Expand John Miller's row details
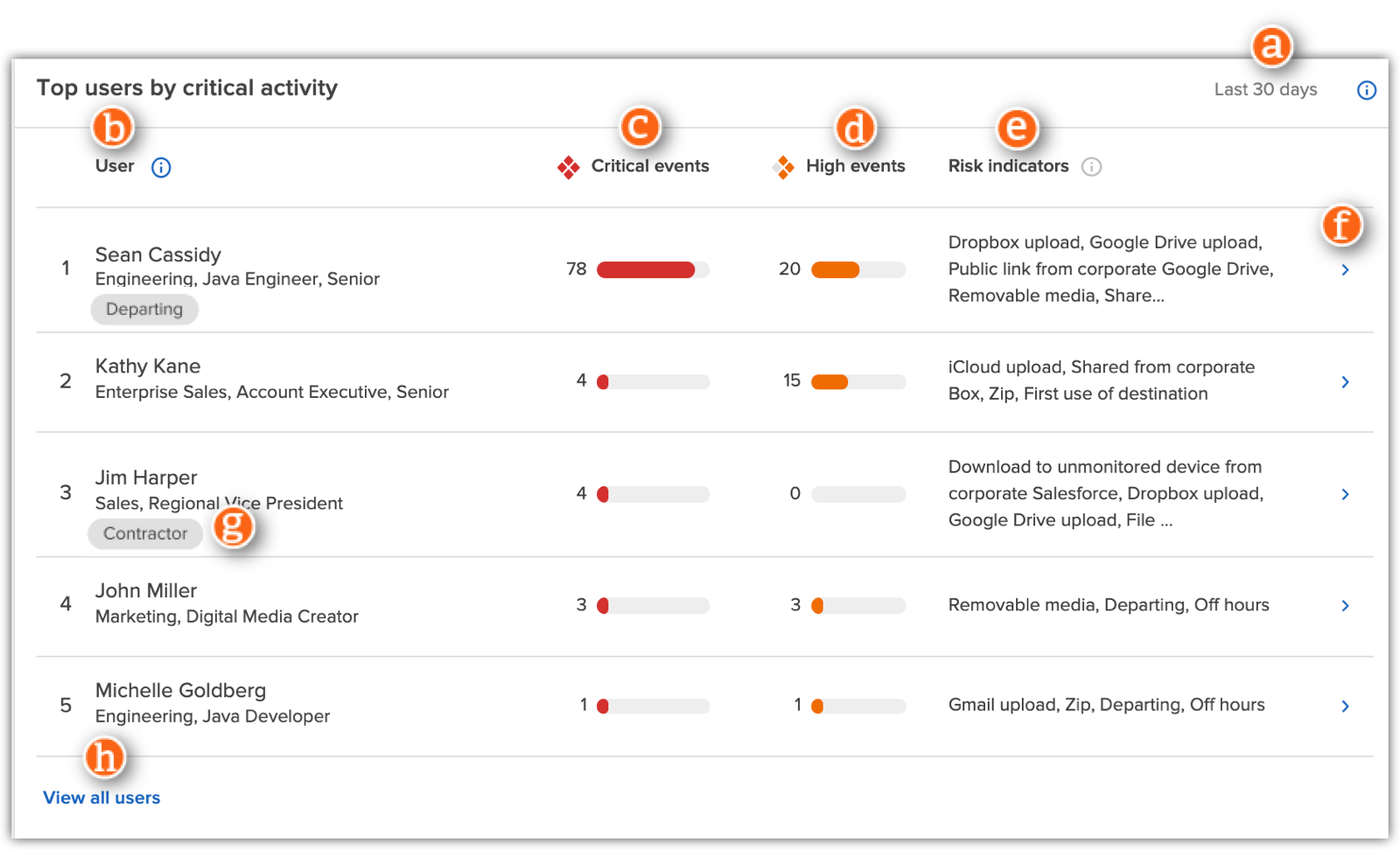This screenshot has height=850, width=1400. coord(1345,604)
